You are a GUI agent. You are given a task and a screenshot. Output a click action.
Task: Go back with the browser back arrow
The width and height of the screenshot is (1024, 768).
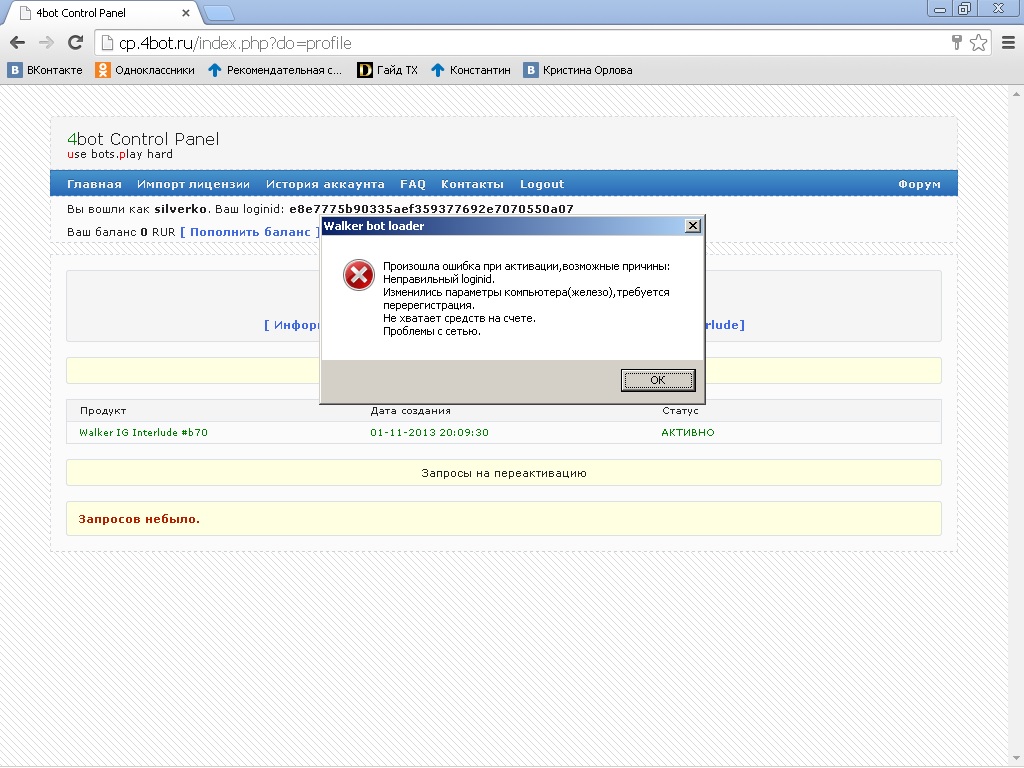click(x=18, y=43)
